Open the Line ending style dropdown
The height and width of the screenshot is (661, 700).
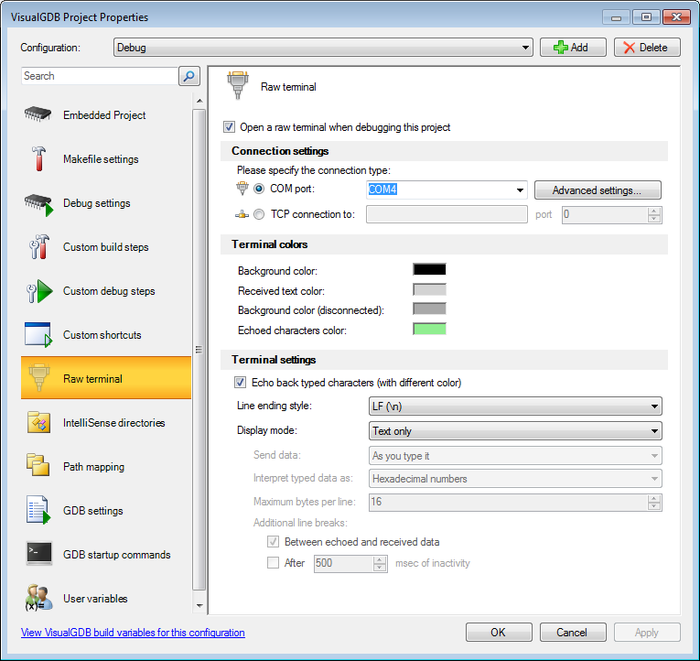pos(516,406)
